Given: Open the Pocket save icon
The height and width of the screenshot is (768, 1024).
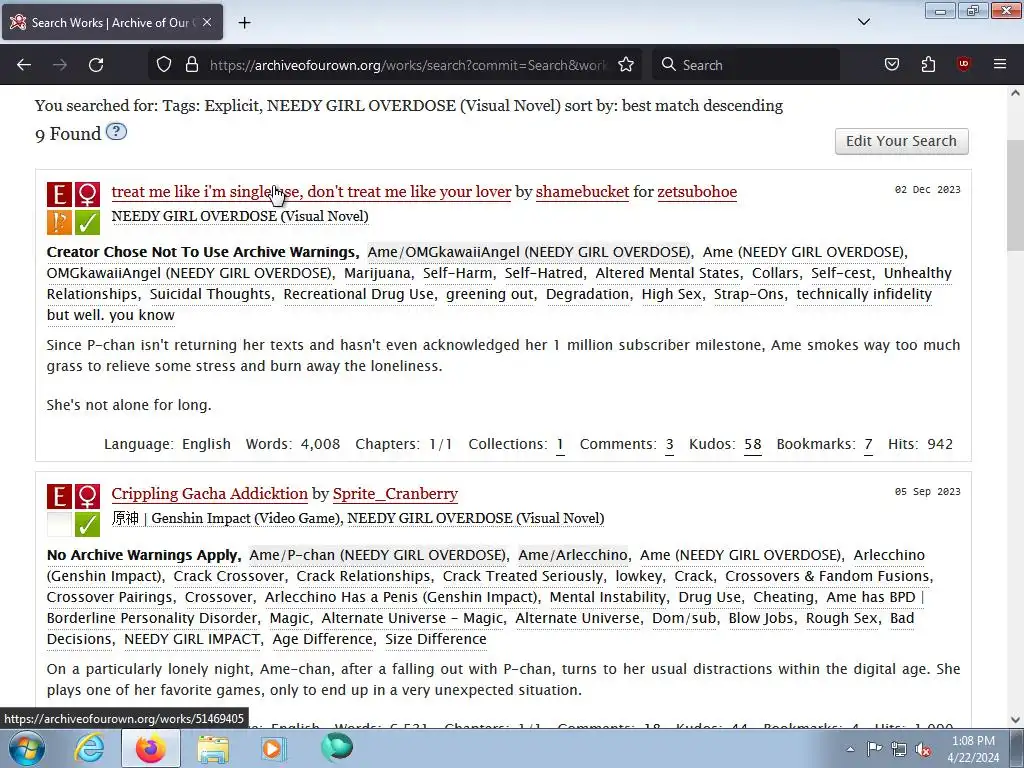Looking at the screenshot, I should point(891,65).
